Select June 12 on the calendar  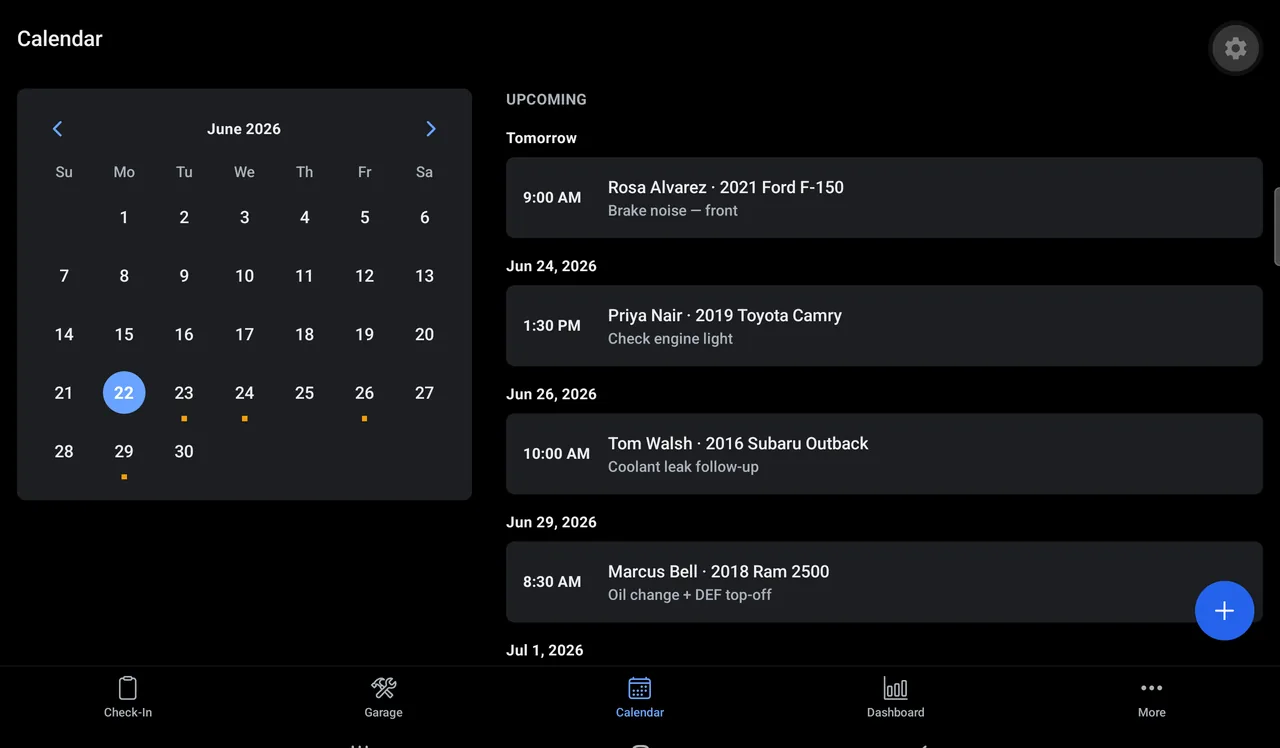coord(364,276)
